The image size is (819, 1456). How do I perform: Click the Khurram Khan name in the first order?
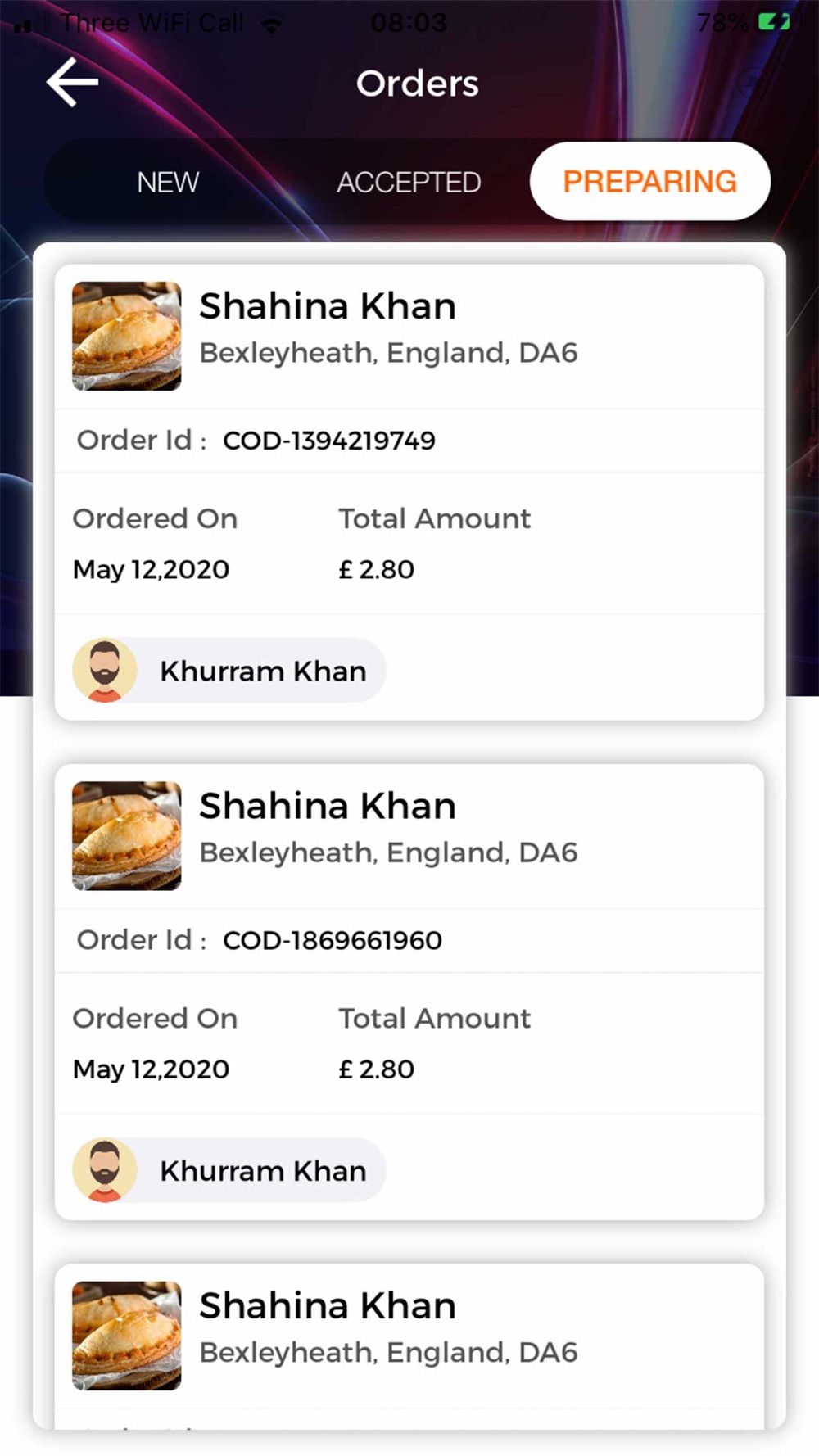click(263, 671)
